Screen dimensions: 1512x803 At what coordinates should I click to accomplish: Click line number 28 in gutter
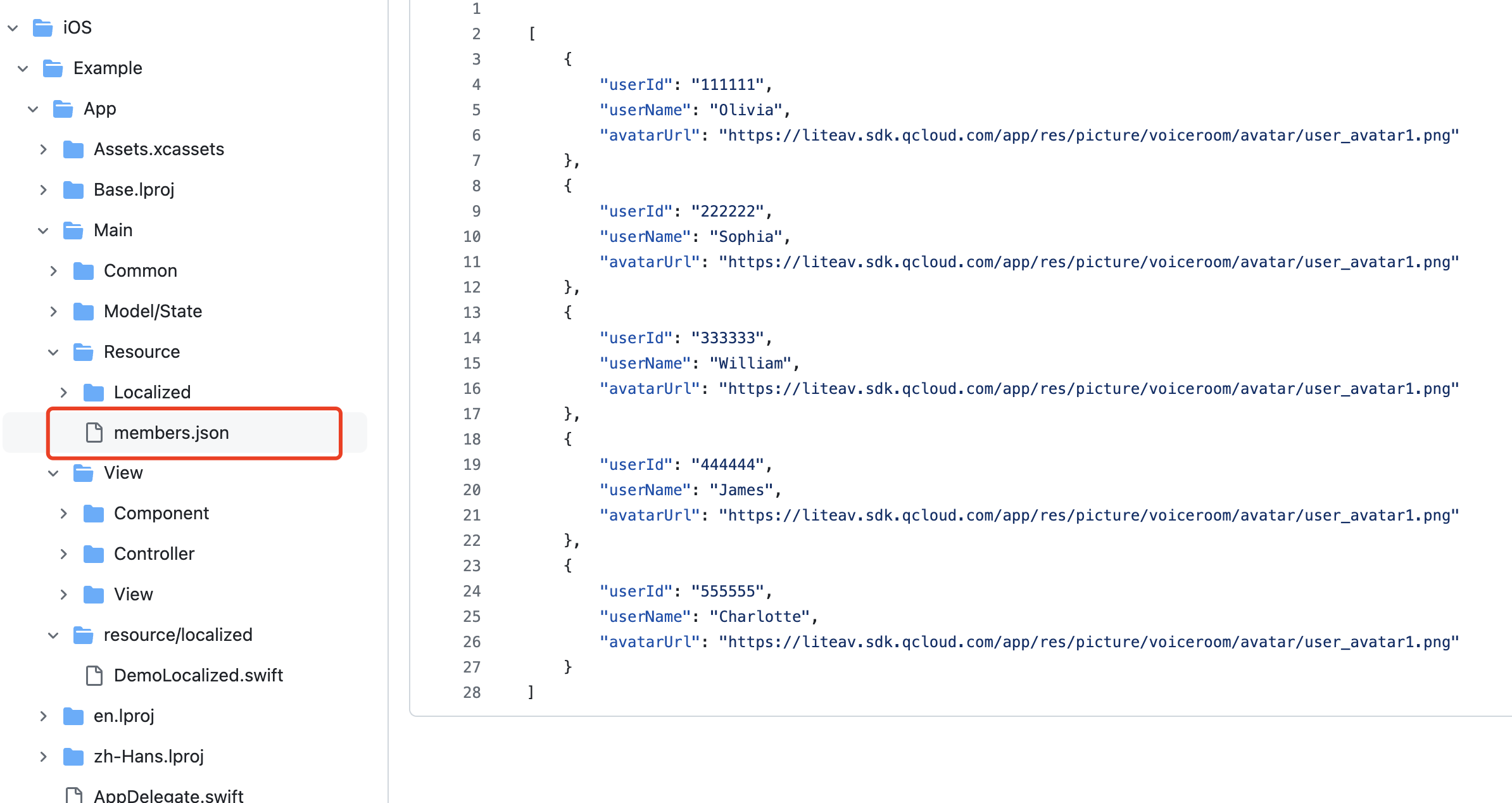[x=472, y=693]
